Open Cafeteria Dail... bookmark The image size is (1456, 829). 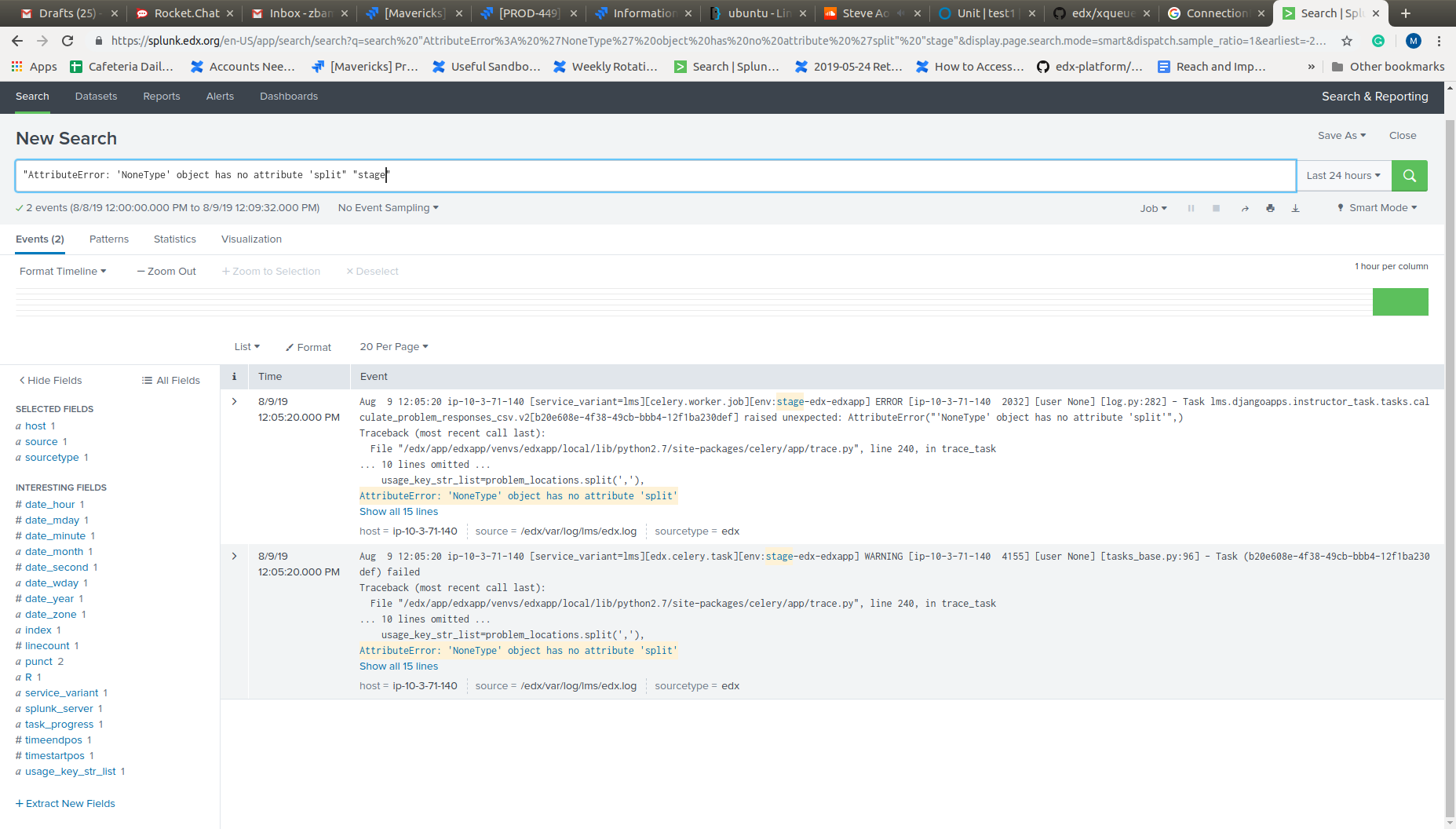coord(122,67)
